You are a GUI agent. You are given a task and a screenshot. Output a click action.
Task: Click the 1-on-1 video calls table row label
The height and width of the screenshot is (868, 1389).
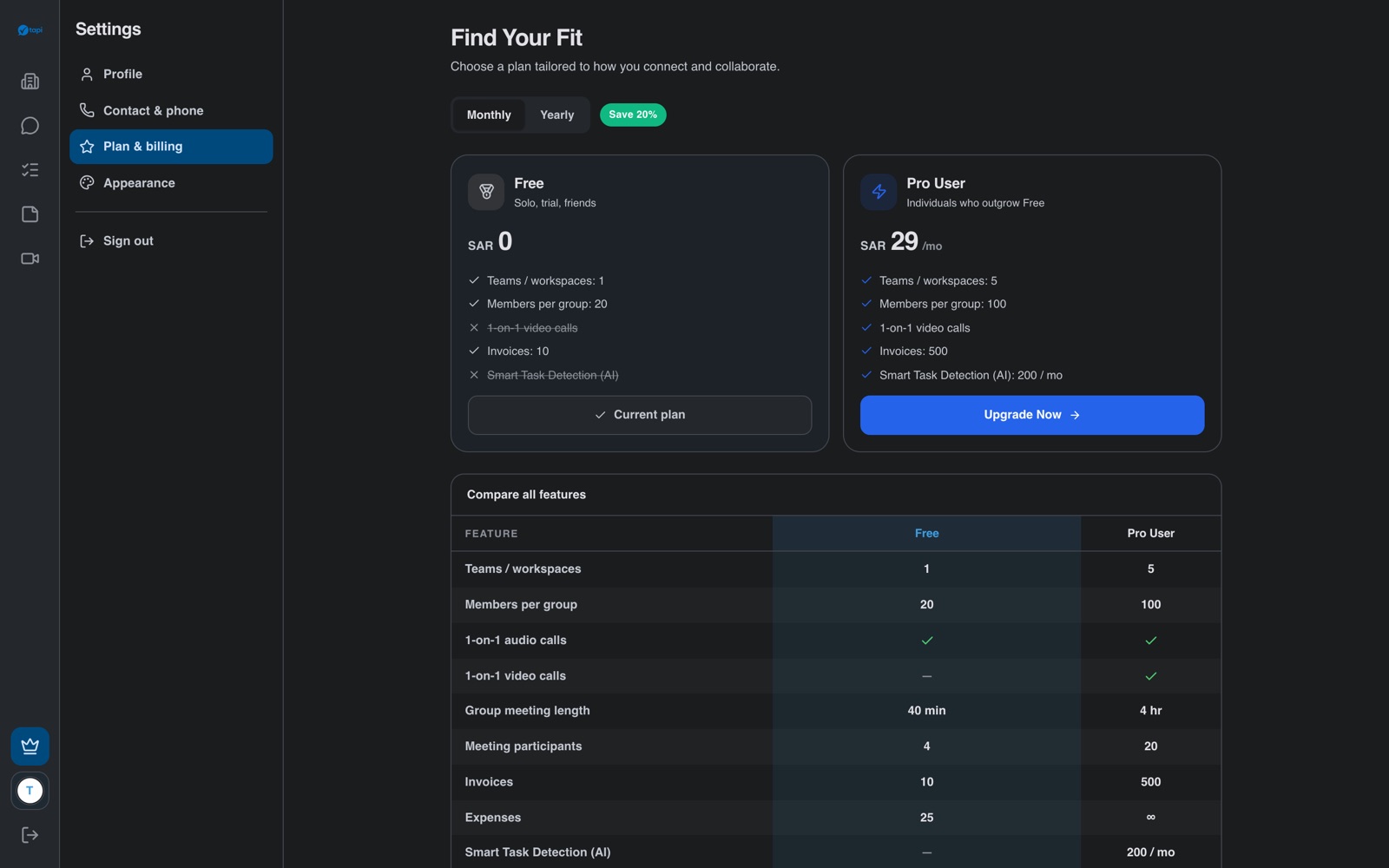(x=515, y=676)
